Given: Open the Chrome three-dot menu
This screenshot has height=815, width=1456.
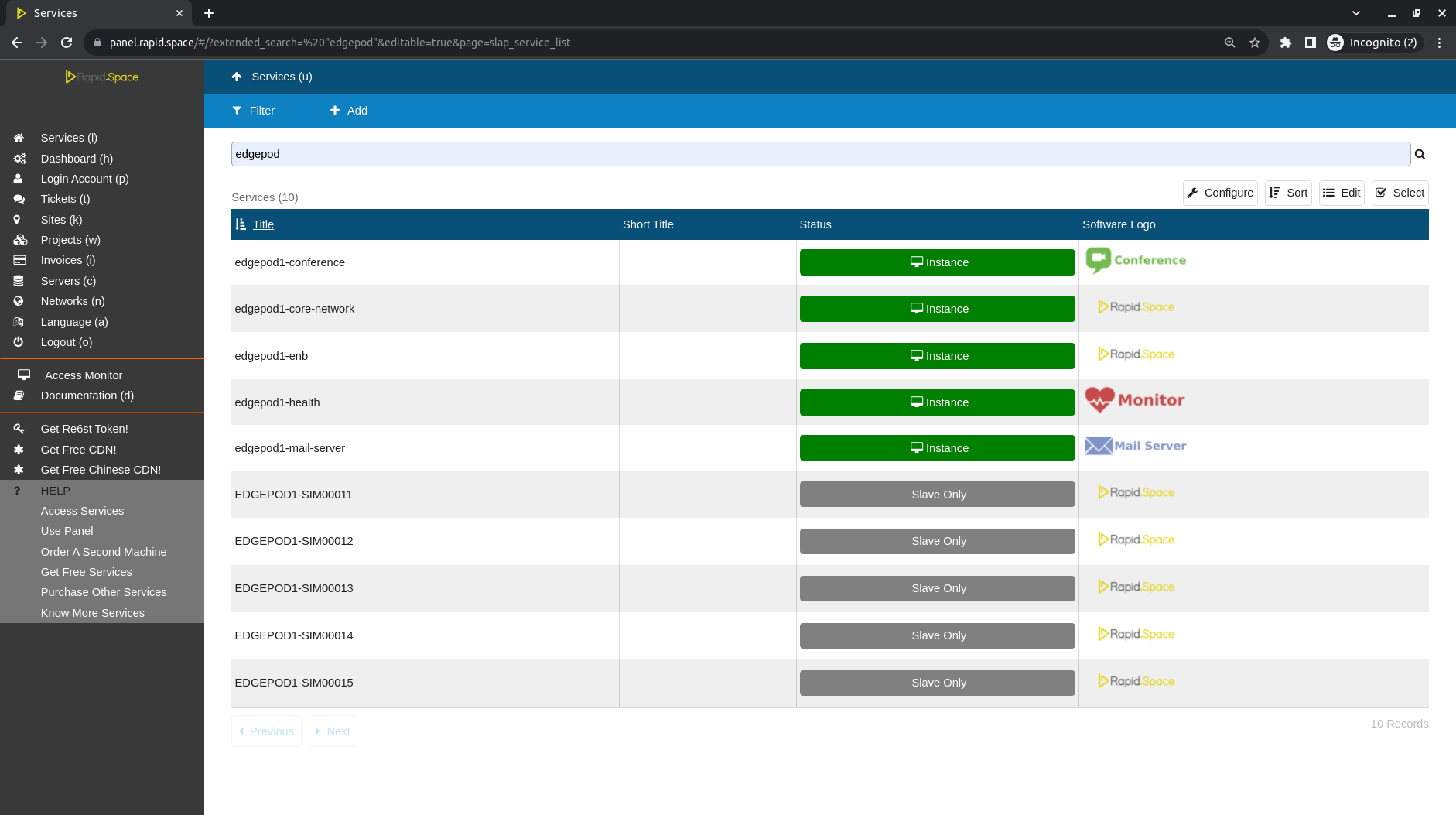Looking at the screenshot, I should pyautogui.click(x=1439, y=43).
